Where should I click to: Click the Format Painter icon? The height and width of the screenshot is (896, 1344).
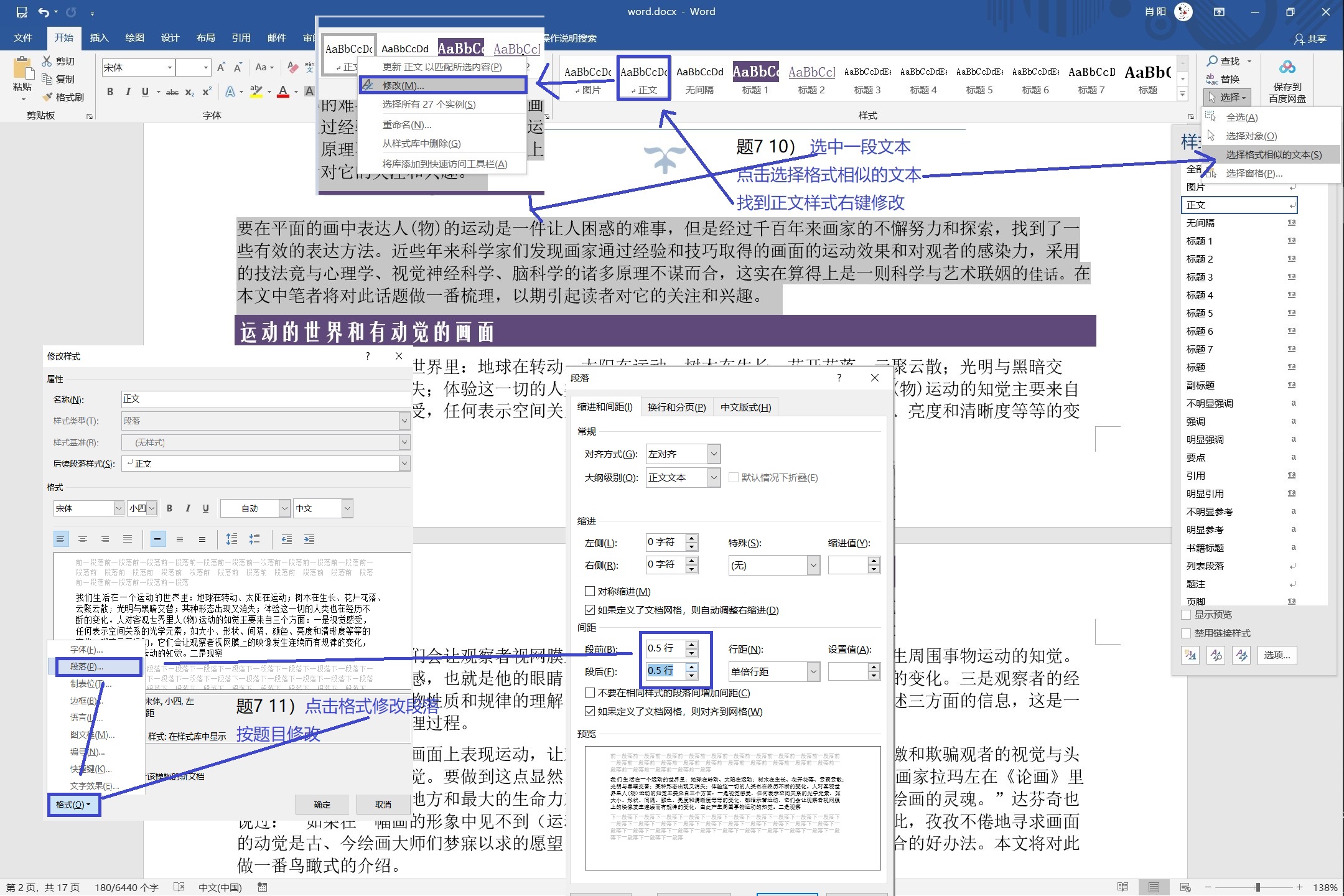[48, 98]
